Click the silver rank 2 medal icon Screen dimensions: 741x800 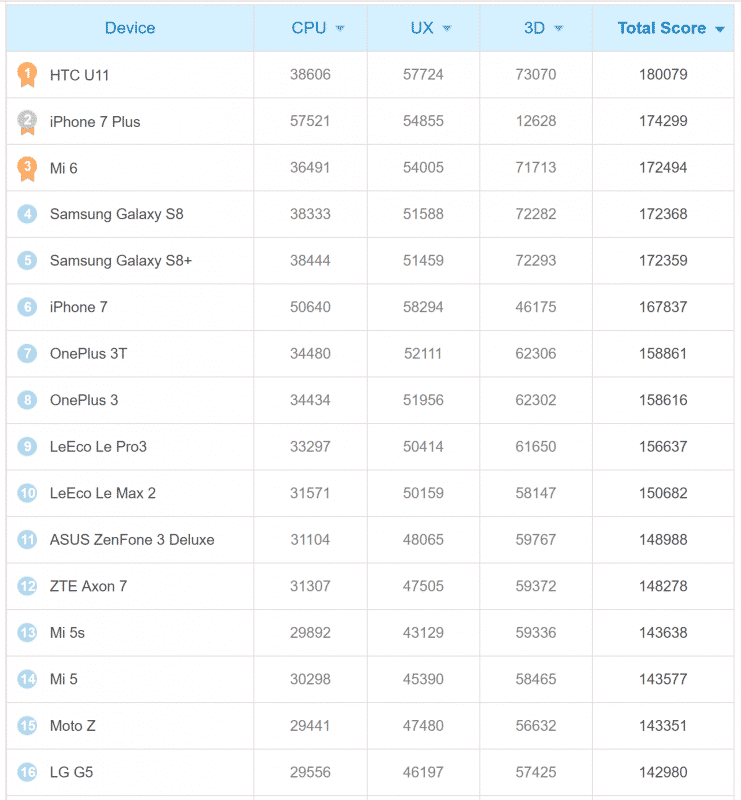(x=27, y=122)
